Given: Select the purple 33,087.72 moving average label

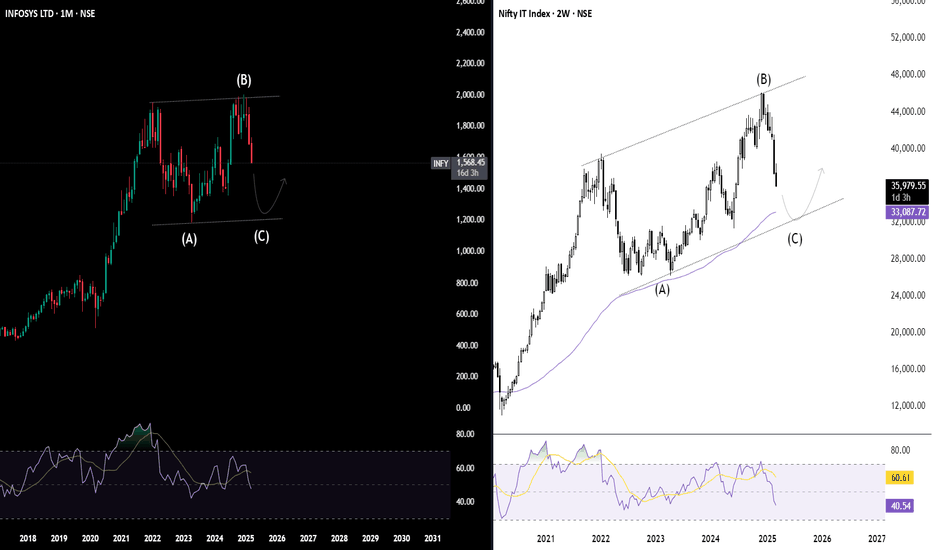Looking at the screenshot, I should click(908, 212).
